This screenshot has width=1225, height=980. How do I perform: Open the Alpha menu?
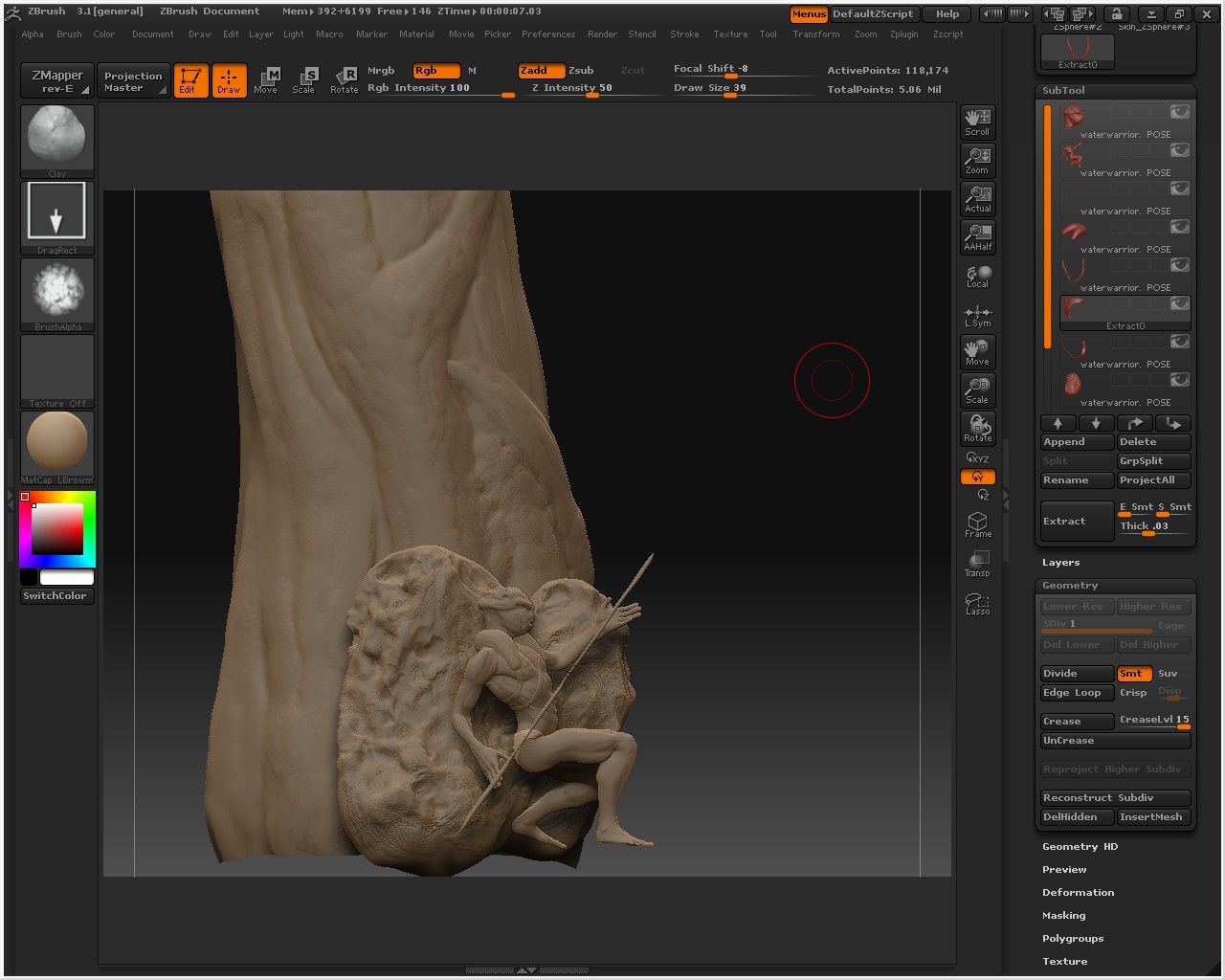tap(33, 34)
